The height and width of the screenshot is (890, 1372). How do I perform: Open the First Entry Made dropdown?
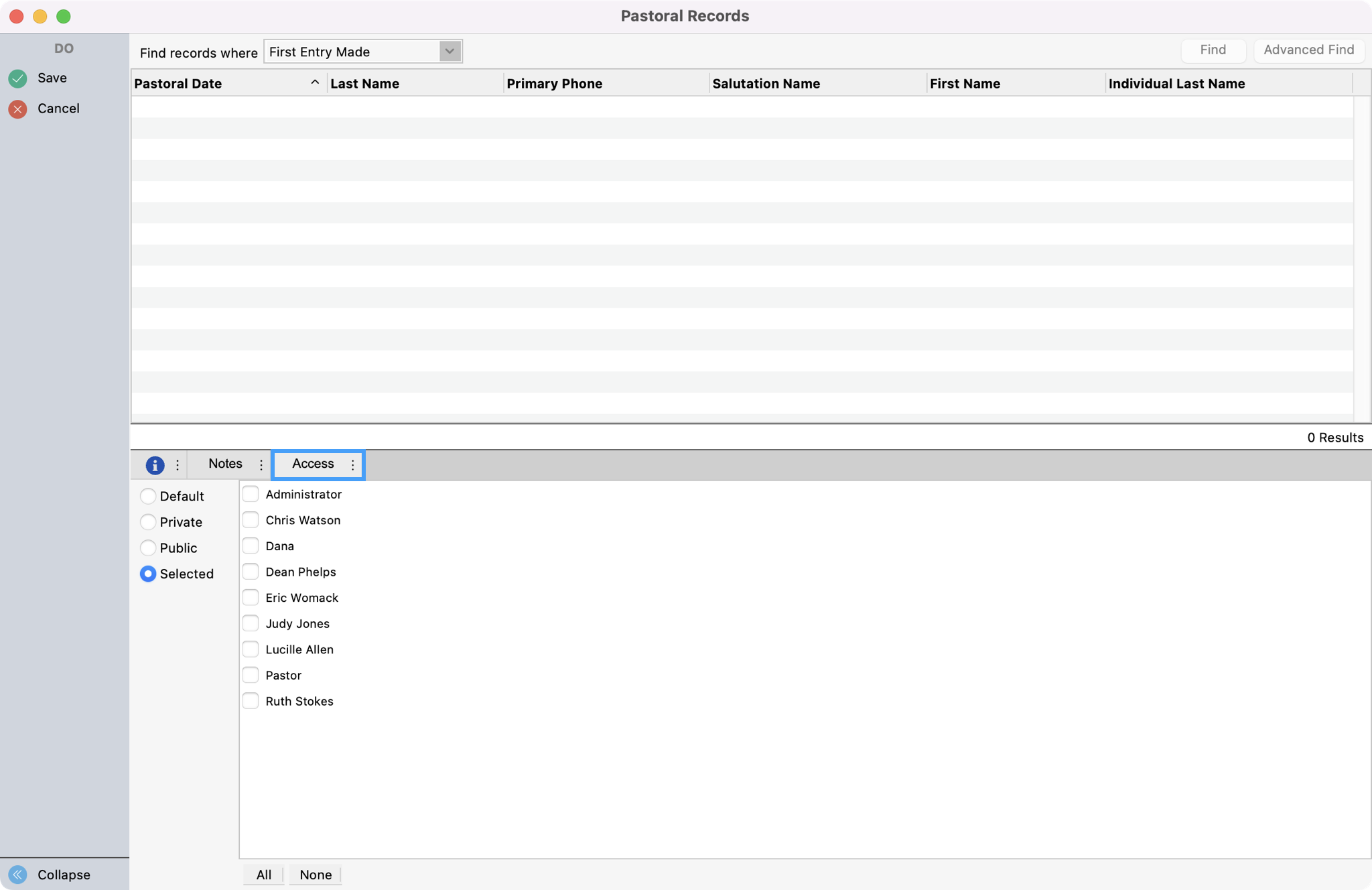point(449,51)
